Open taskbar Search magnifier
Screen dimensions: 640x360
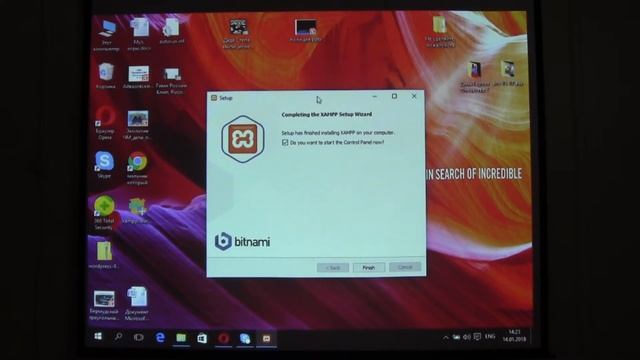coord(118,337)
